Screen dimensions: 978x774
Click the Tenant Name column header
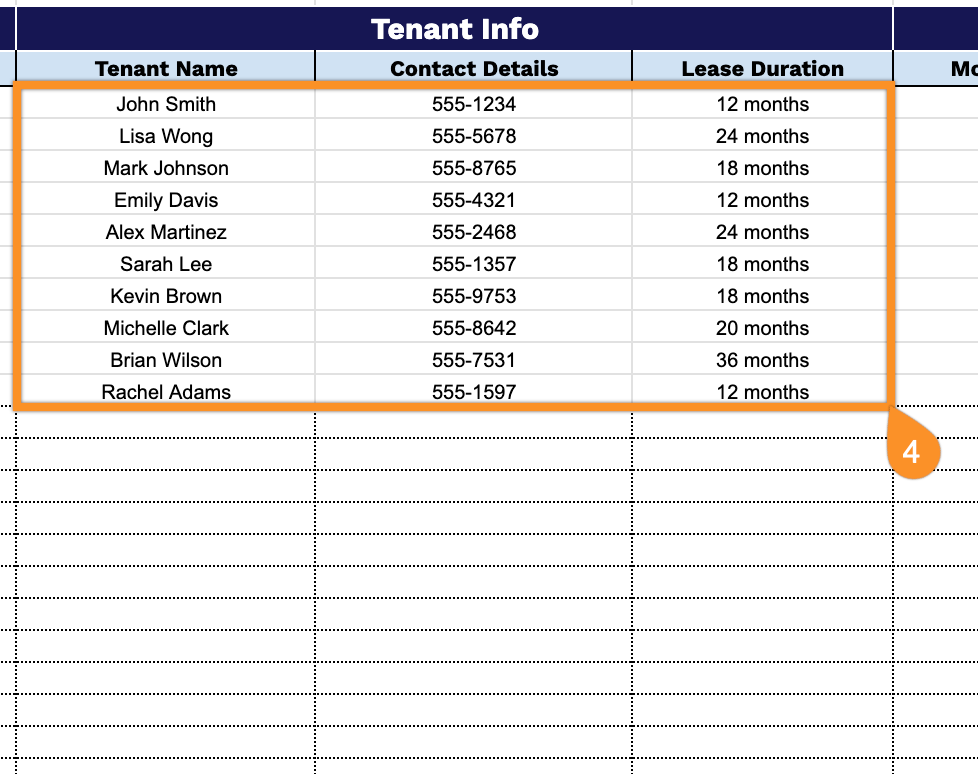[166, 68]
